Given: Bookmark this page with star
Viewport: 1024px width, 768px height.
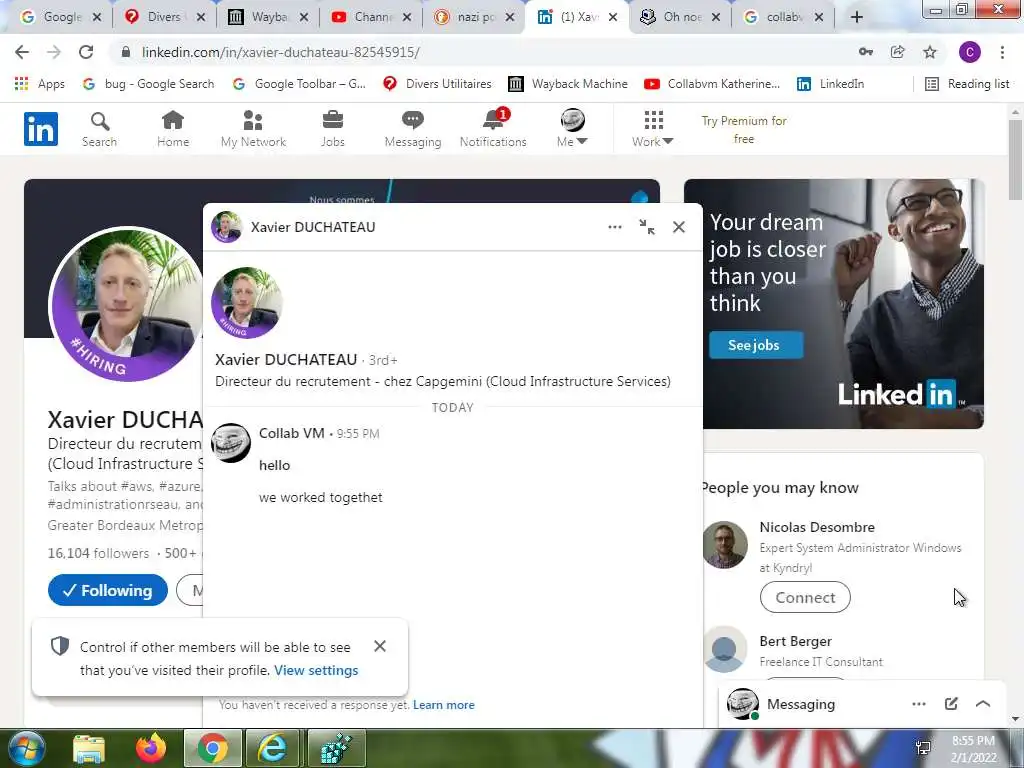Looking at the screenshot, I should tap(930, 52).
